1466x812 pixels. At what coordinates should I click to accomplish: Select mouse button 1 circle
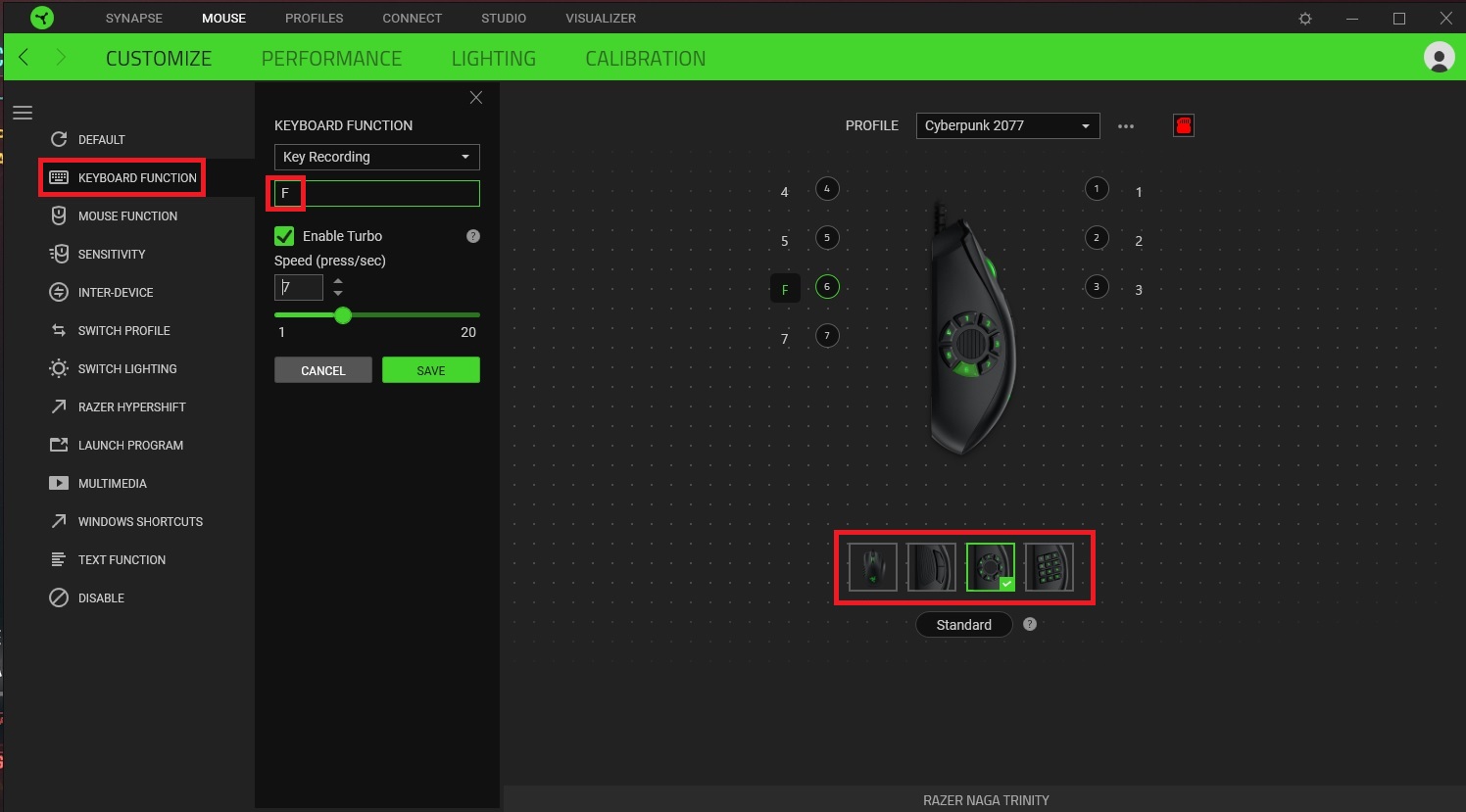[1097, 189]
